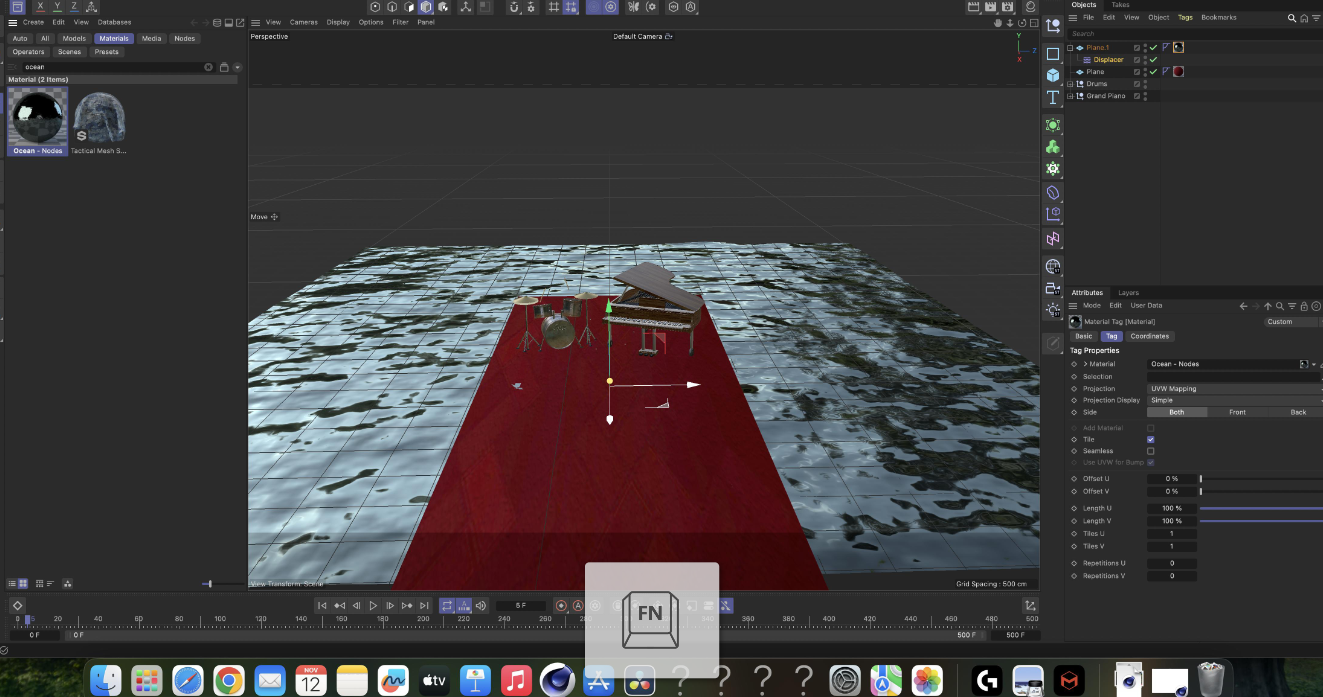
Task: Click the Bend deformer icon
Action: [x=1053, y=192]
